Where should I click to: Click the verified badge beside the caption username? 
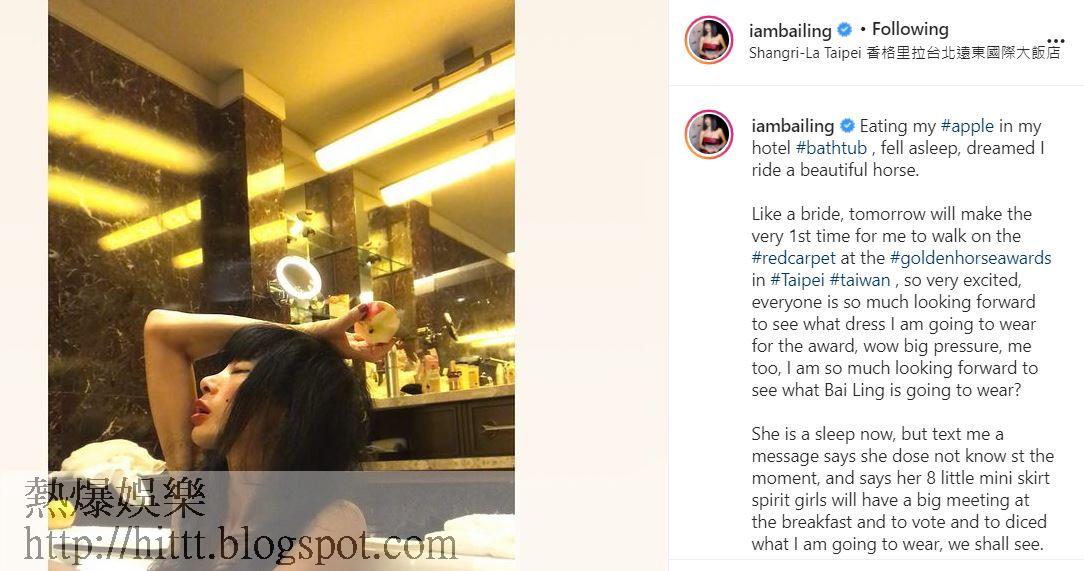point(847,126)
